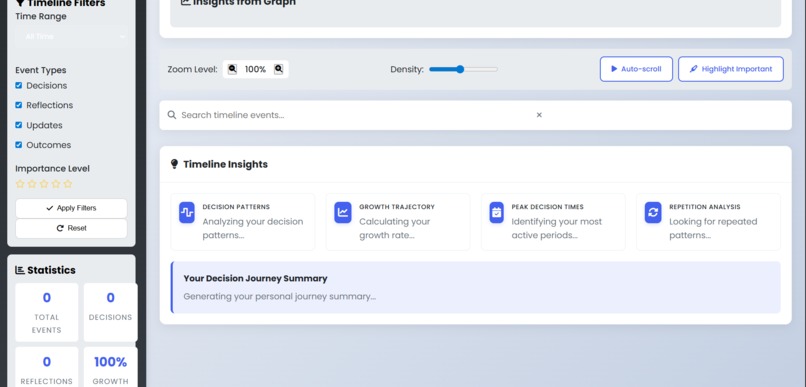Click the 100% zoom level value
The image size is (806, 387).
click(x=255, y=69)
